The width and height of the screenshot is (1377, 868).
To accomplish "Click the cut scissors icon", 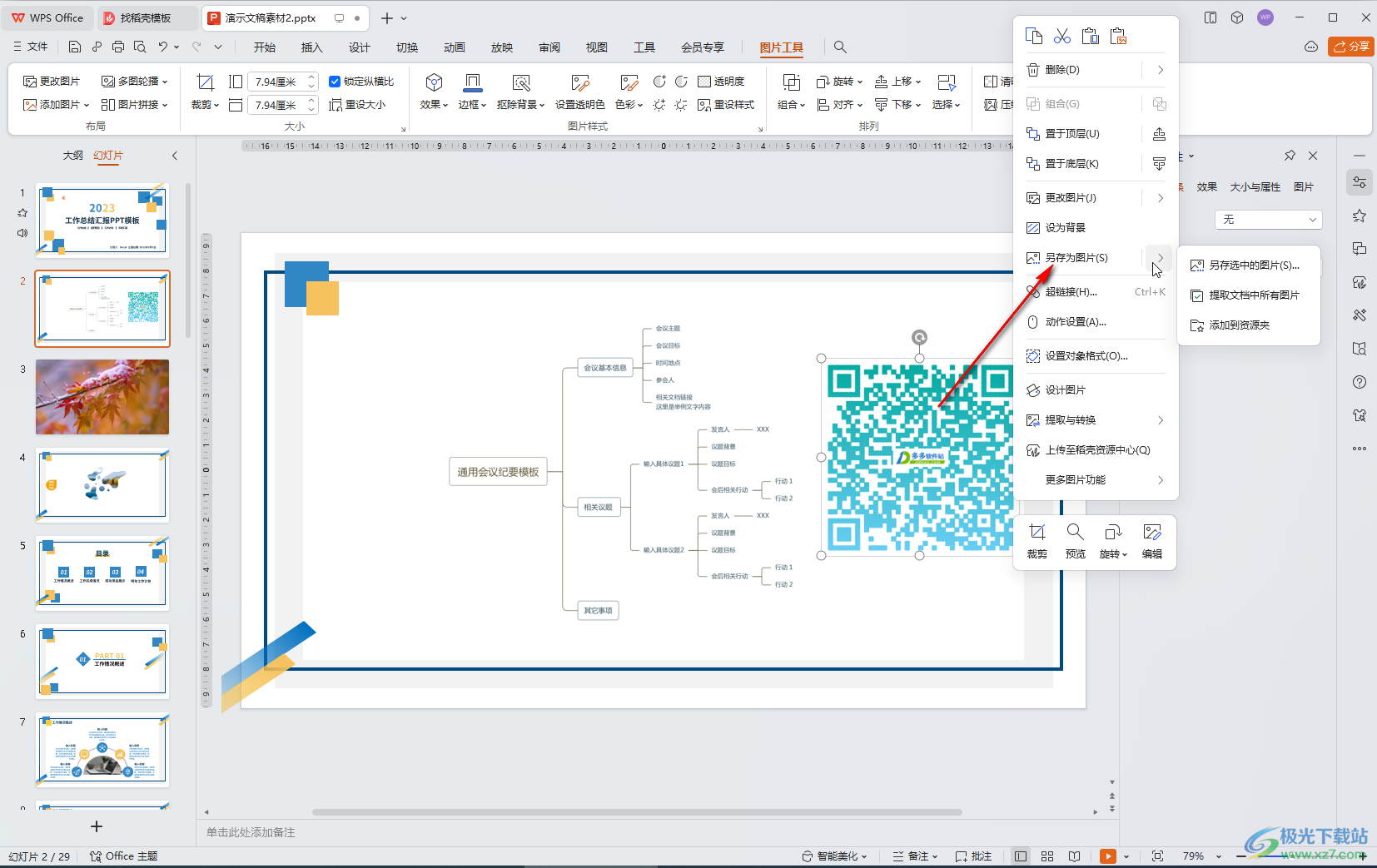I will 1062,36.
